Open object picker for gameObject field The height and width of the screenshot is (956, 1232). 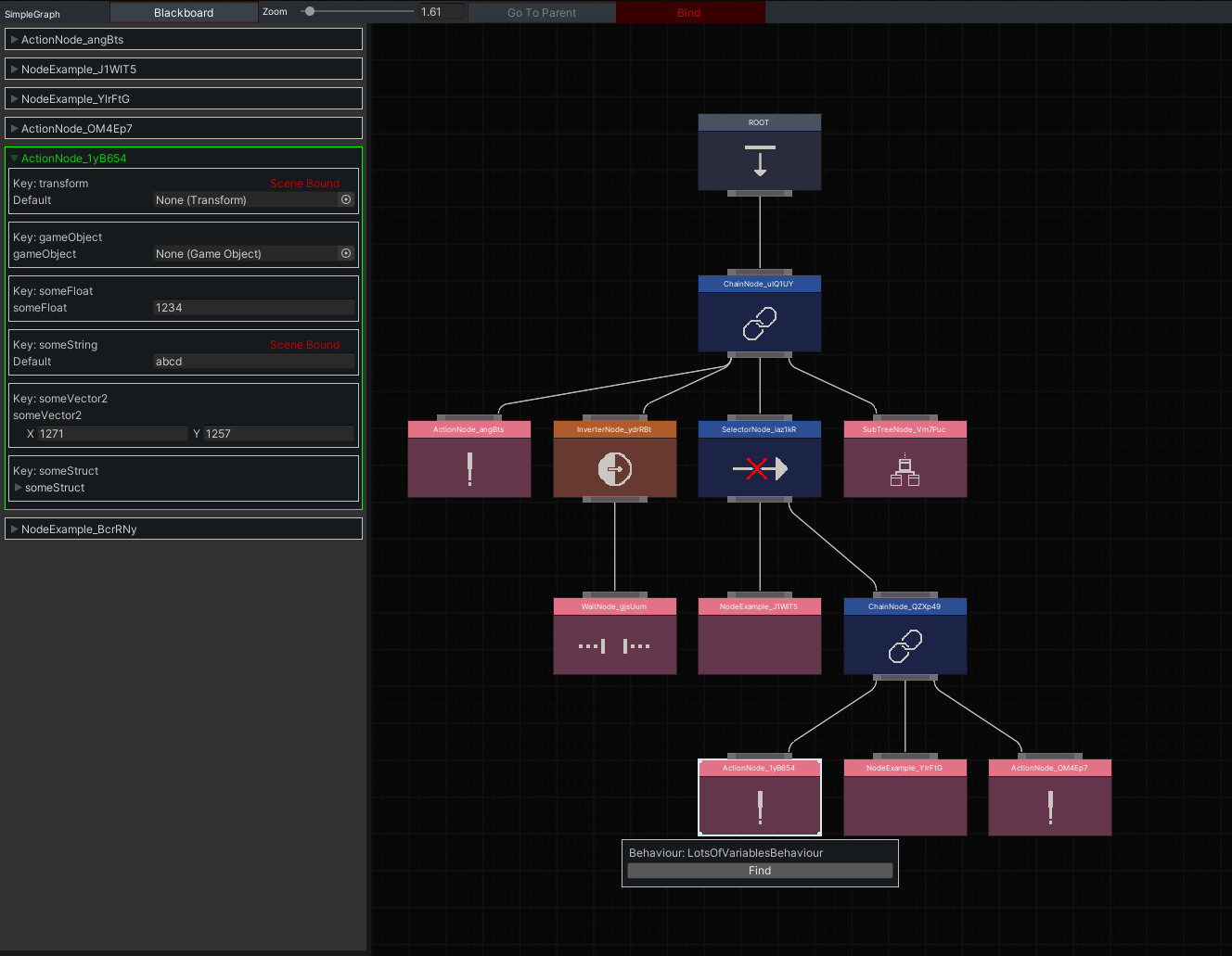(x=346, y=253)
